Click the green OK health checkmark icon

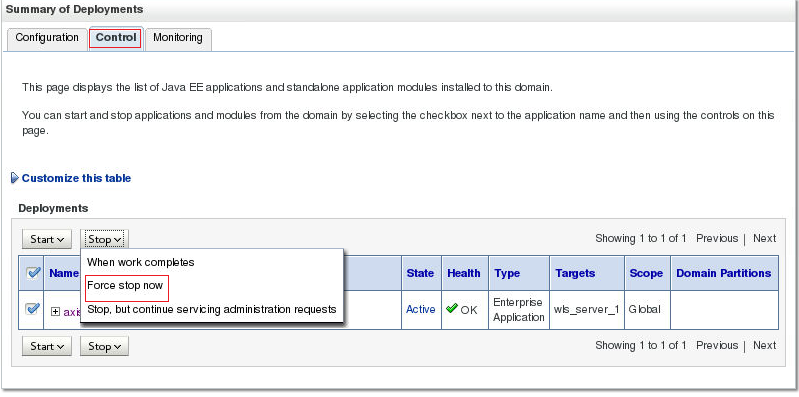click(x=451, y=308)
